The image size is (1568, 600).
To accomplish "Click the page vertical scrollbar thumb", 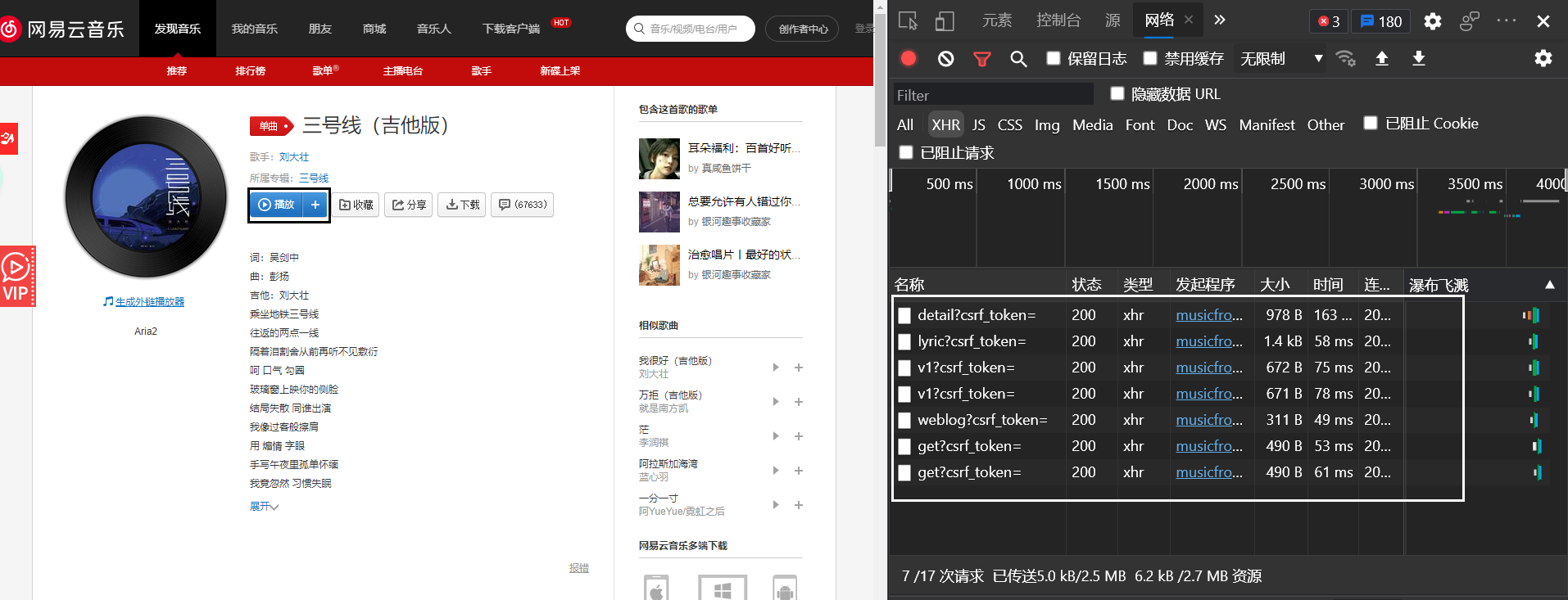I will (x=881, y=79).
